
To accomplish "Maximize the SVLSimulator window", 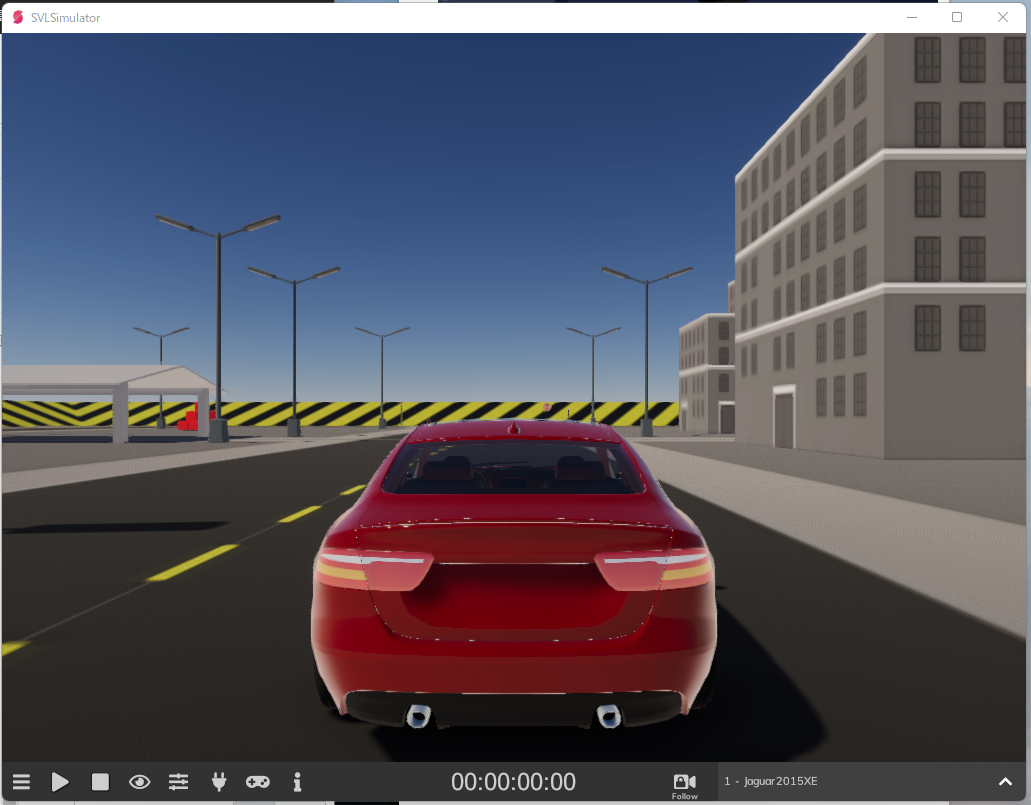I will pyautogui.click(x=957, y=17).
